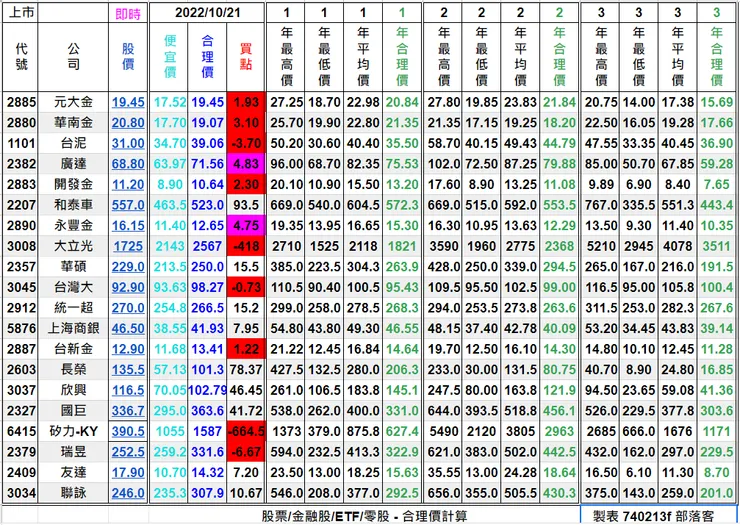740x525 pixels.
Task: Select stock code 2207
Action: point(21,205)
